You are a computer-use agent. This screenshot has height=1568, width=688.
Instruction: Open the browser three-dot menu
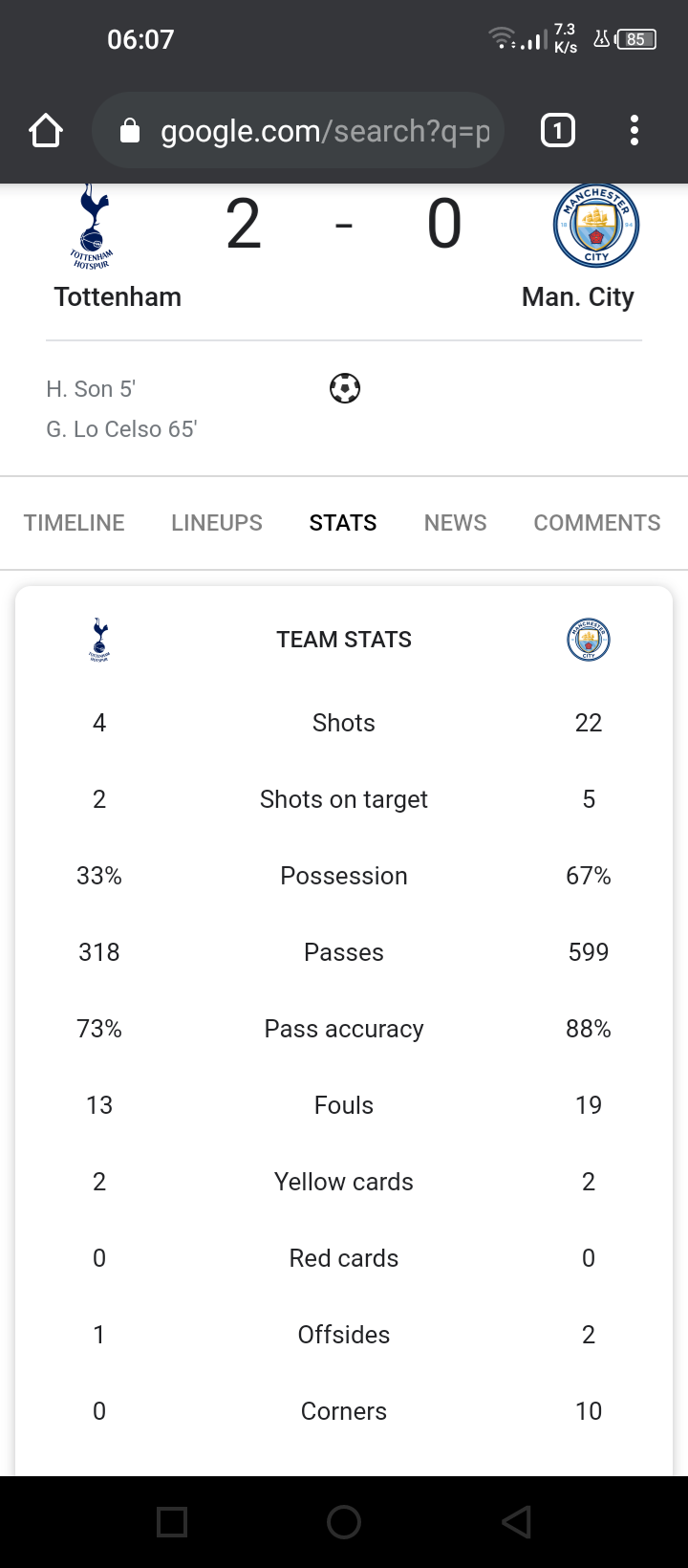click(x=634, y=130)
